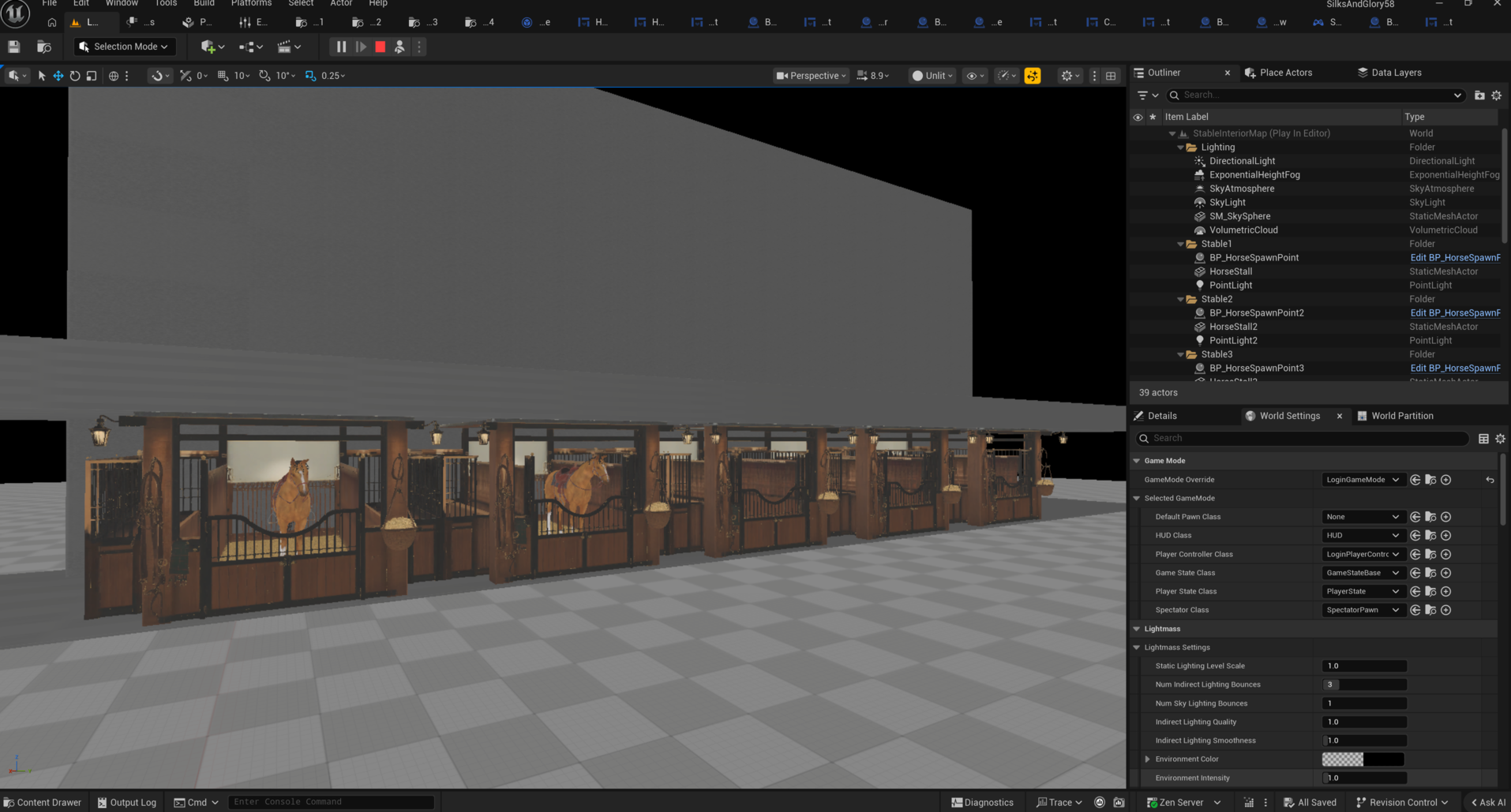Image resolution: width=1511 pixels, height=812 pixels.
Task: Activate the Scale gizmo tool
Action: (92, 76)
